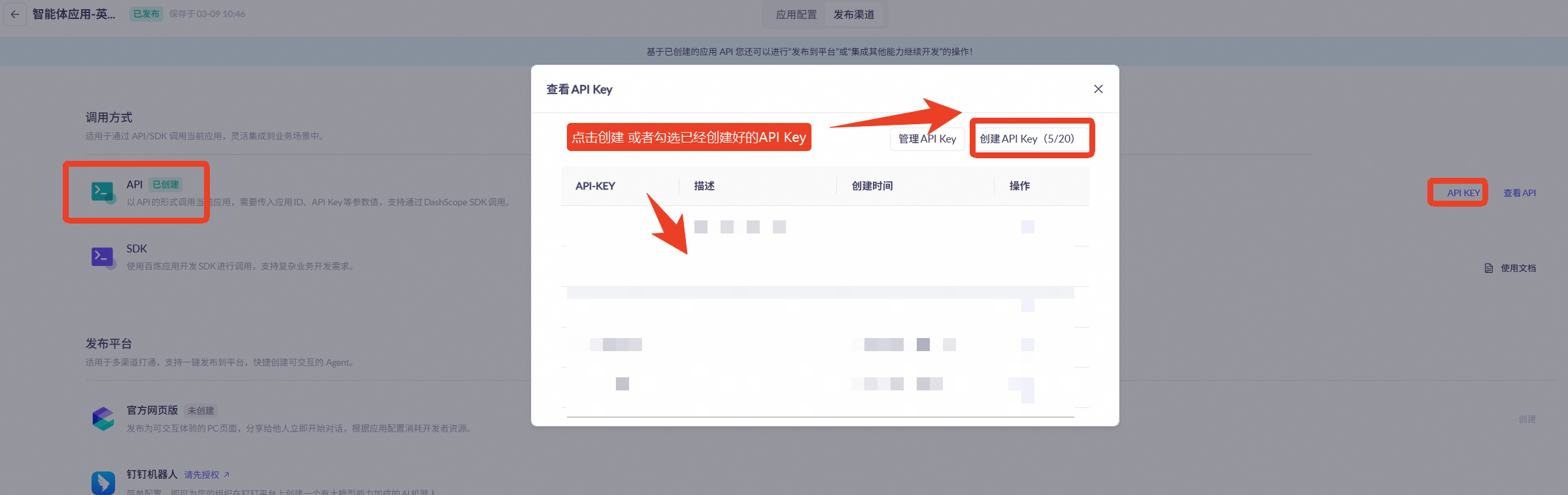This screenshot has height=495, width=1568.
Task: Click the 未创建 tag next to 官方网页版
Action: (200, 411)
